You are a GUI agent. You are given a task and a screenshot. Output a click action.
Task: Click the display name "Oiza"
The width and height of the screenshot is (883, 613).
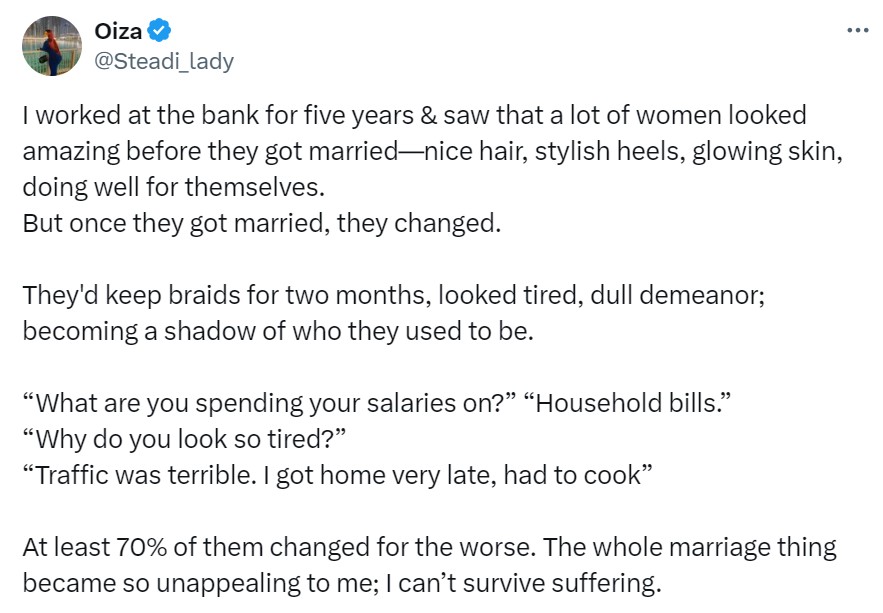(x=118, y=32)
